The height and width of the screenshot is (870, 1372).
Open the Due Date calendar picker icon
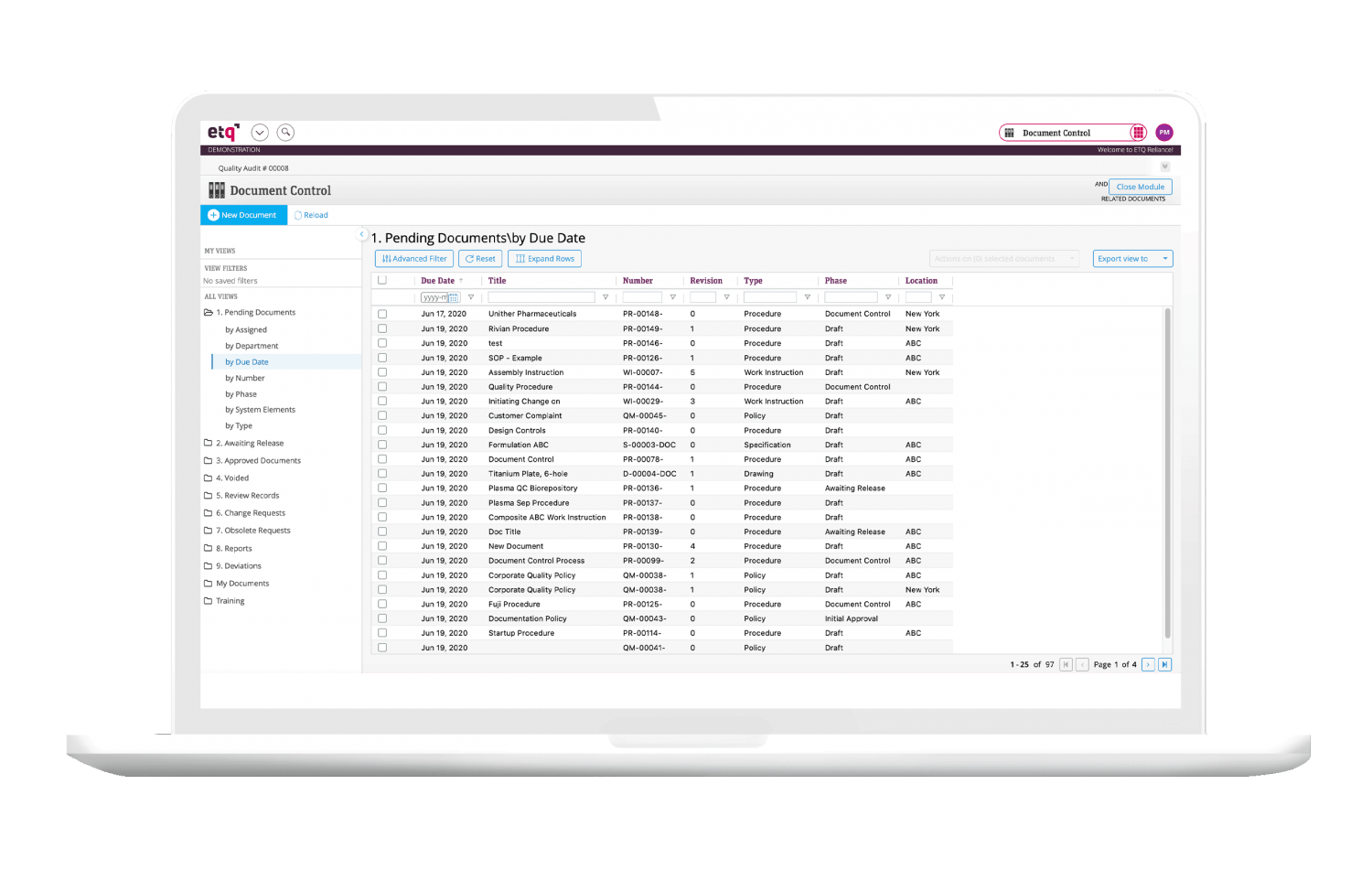coord(453,297)
